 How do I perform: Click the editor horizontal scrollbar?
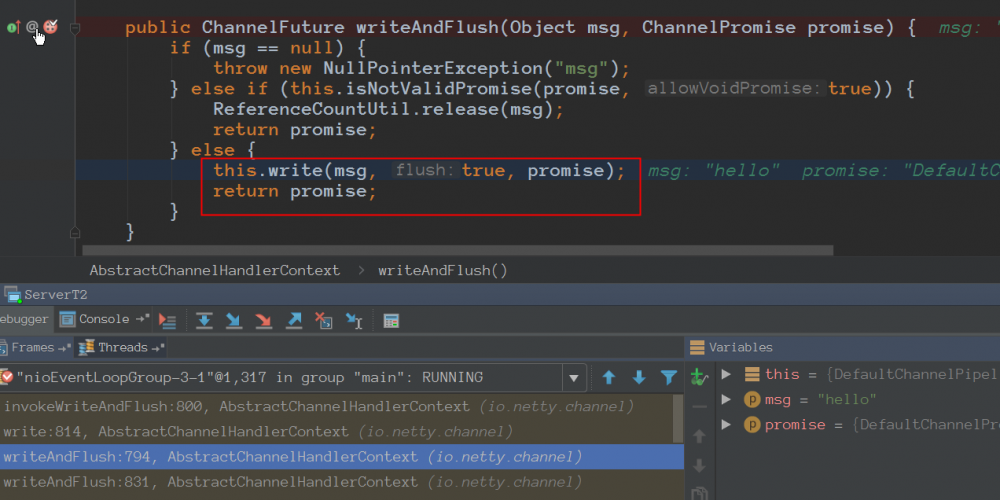(457, 251)
